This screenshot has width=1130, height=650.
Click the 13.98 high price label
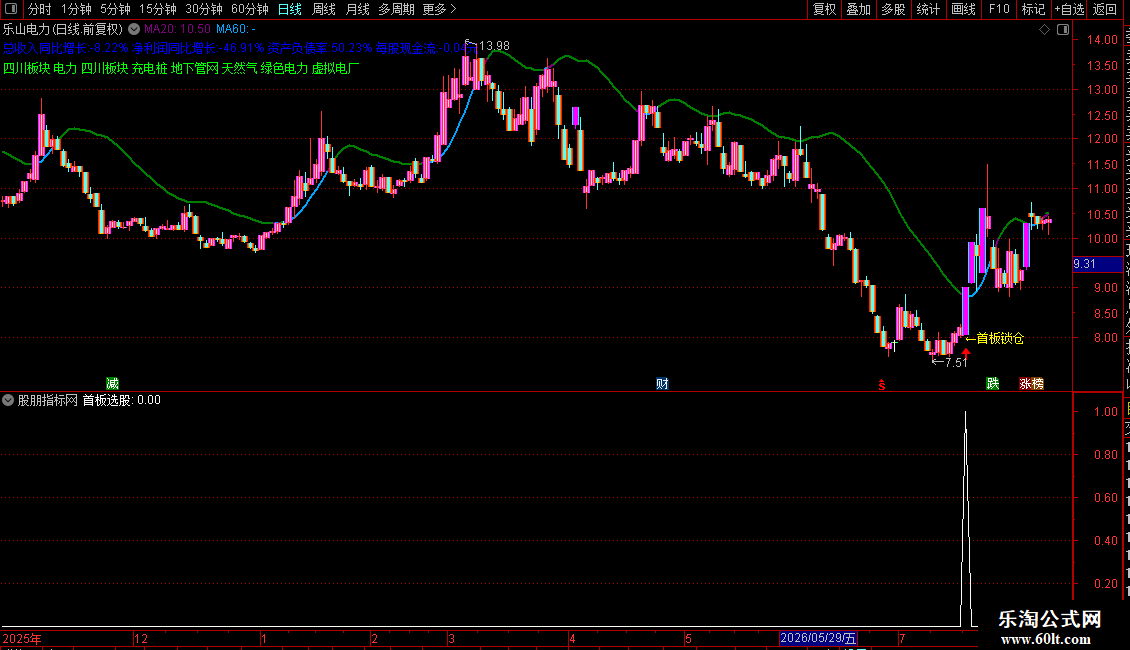tap(494, 46)
